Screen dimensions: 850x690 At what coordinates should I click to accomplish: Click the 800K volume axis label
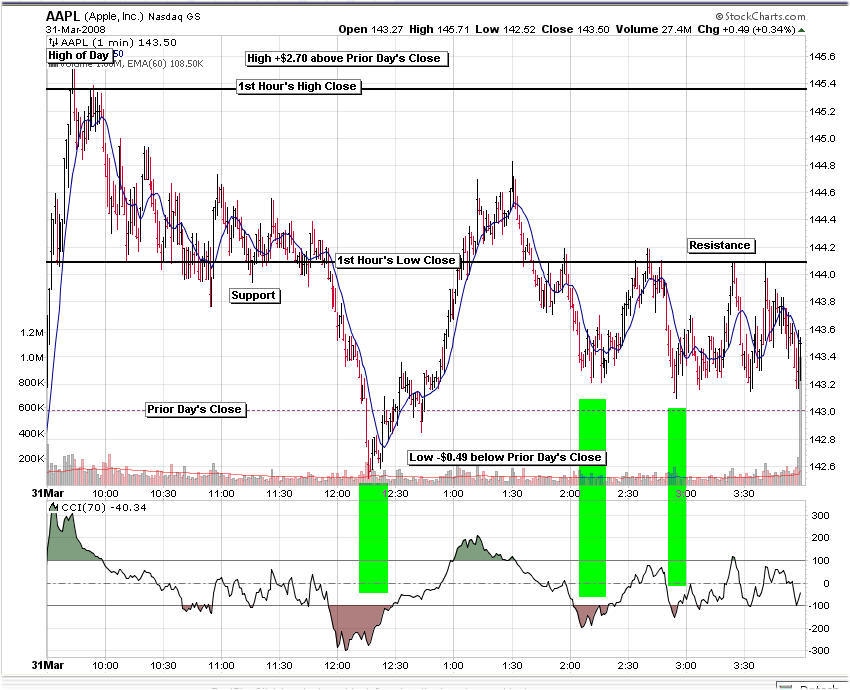[31, 383]
